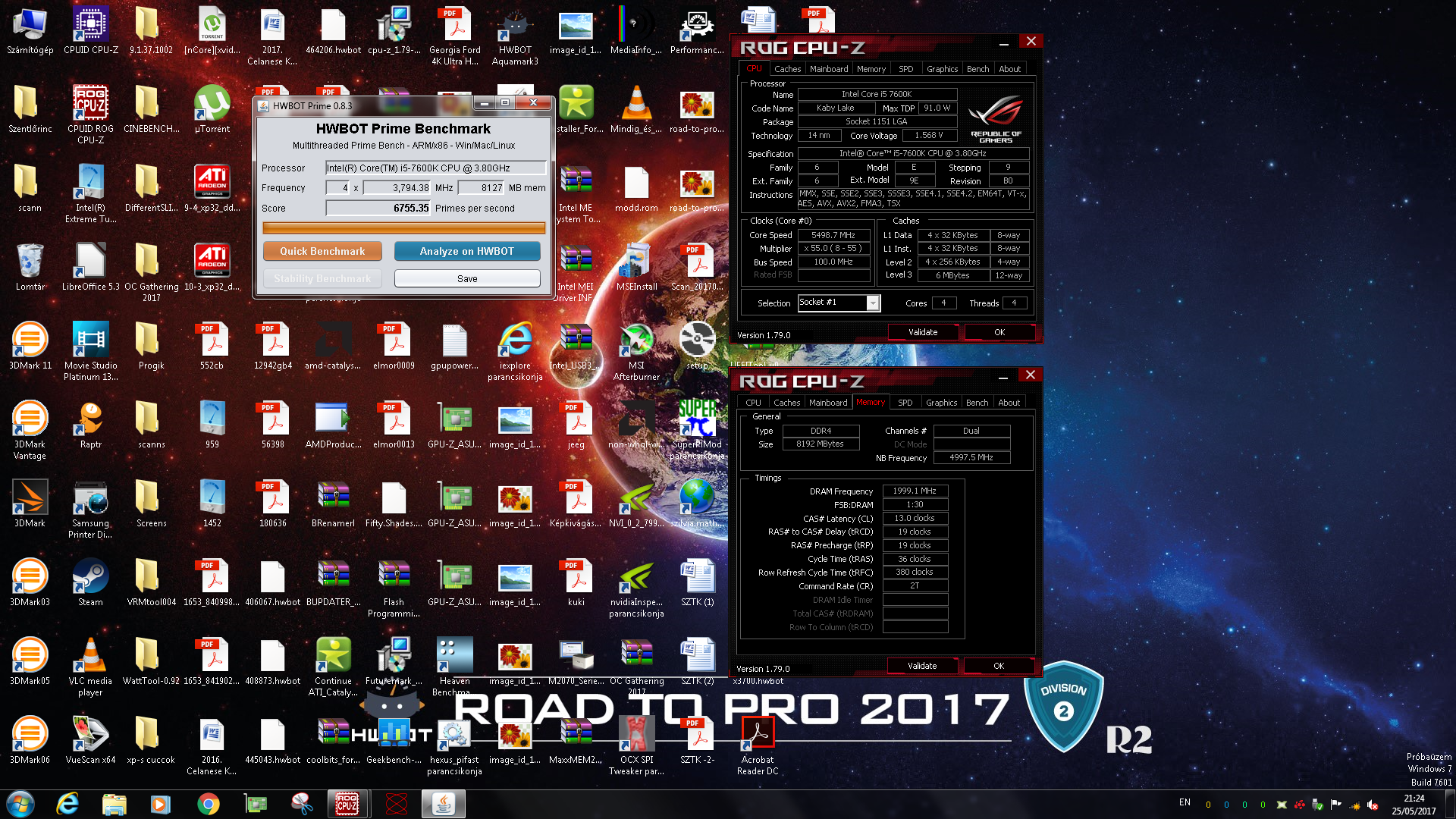Click OK in the lower CPU-Z window
The width and height of the screenshot is (1456, 819).
click(999, 666)
